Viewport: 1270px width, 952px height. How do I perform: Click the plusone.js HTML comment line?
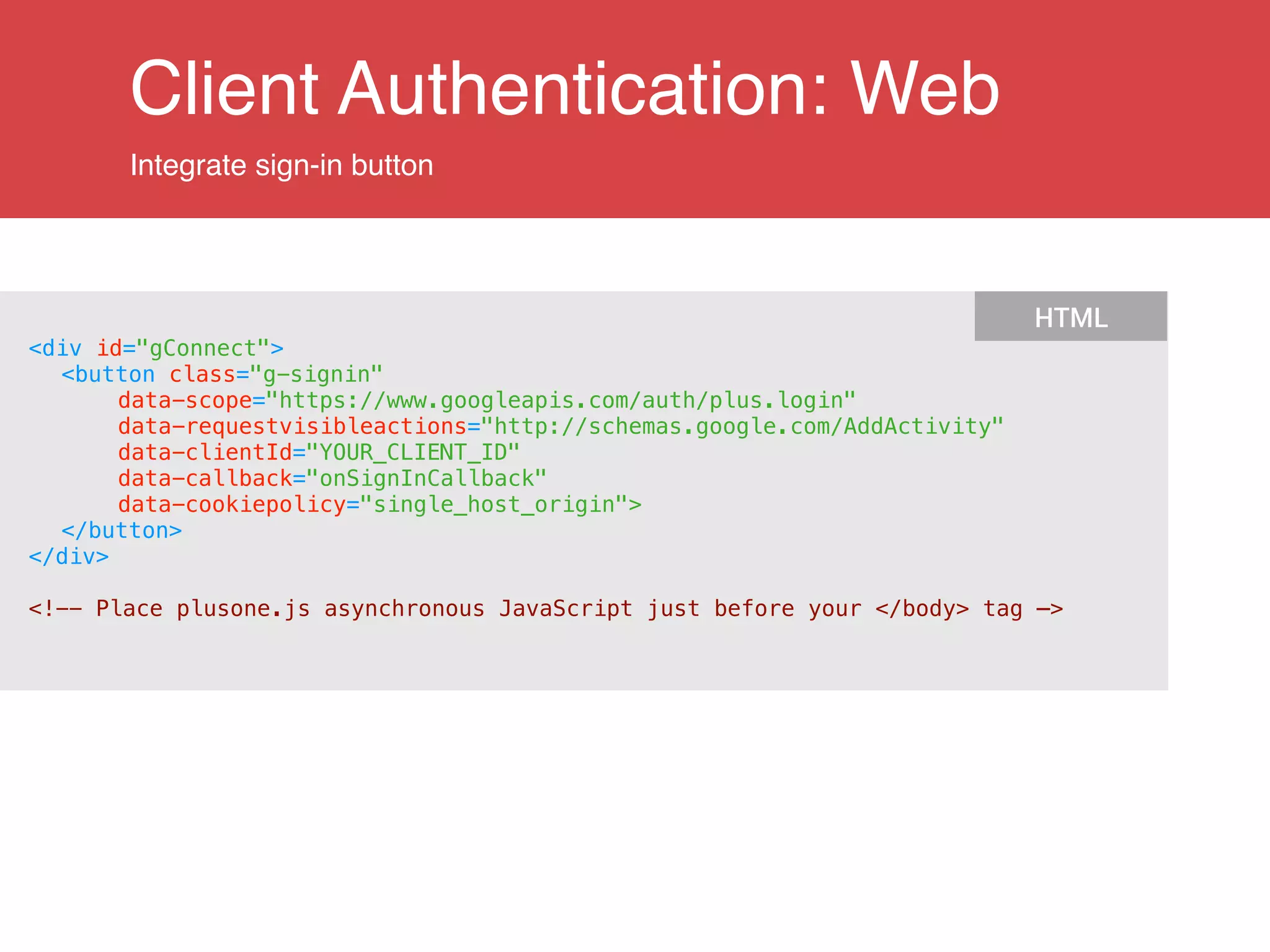pos(546,609)
